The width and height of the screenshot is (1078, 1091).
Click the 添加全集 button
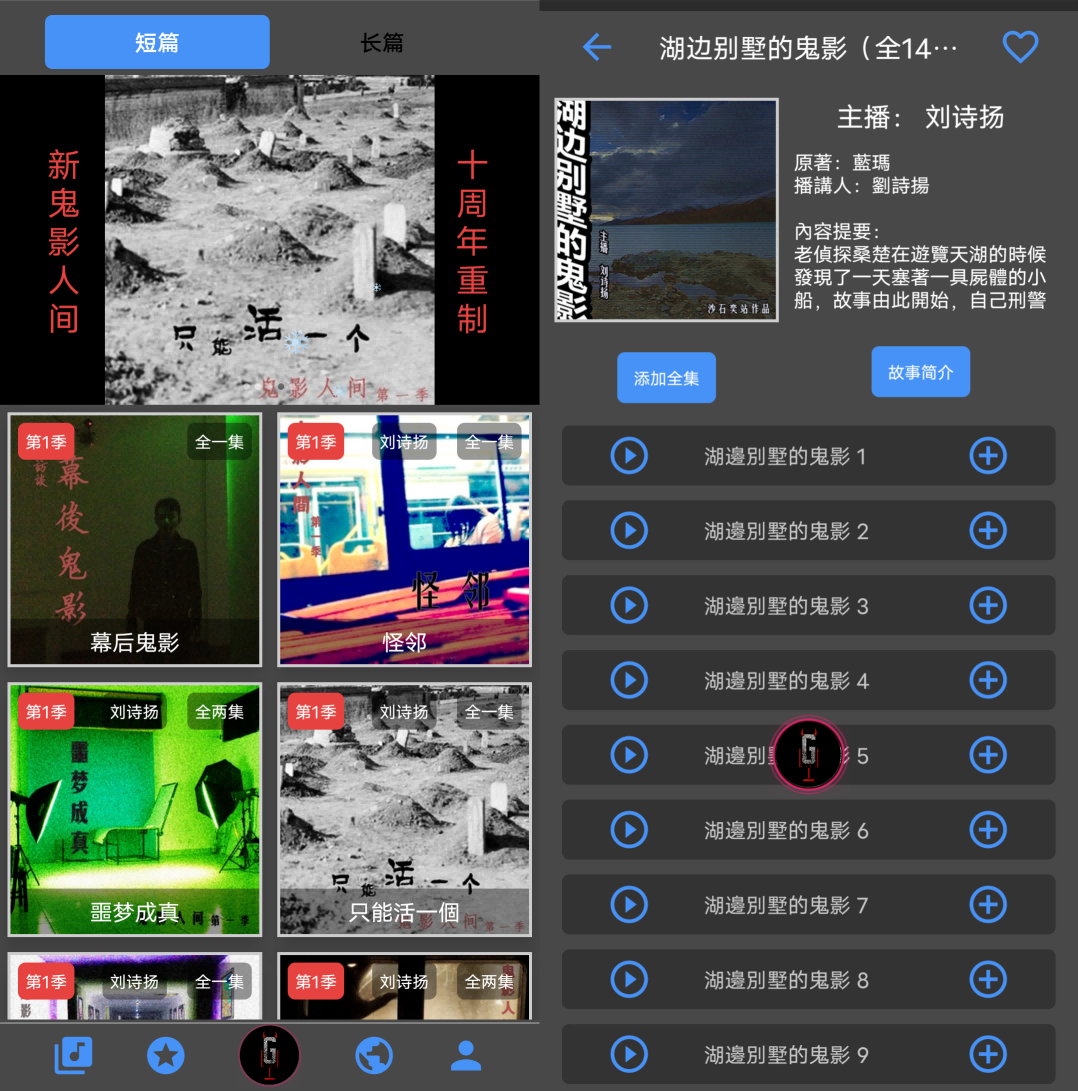point(666,378)
